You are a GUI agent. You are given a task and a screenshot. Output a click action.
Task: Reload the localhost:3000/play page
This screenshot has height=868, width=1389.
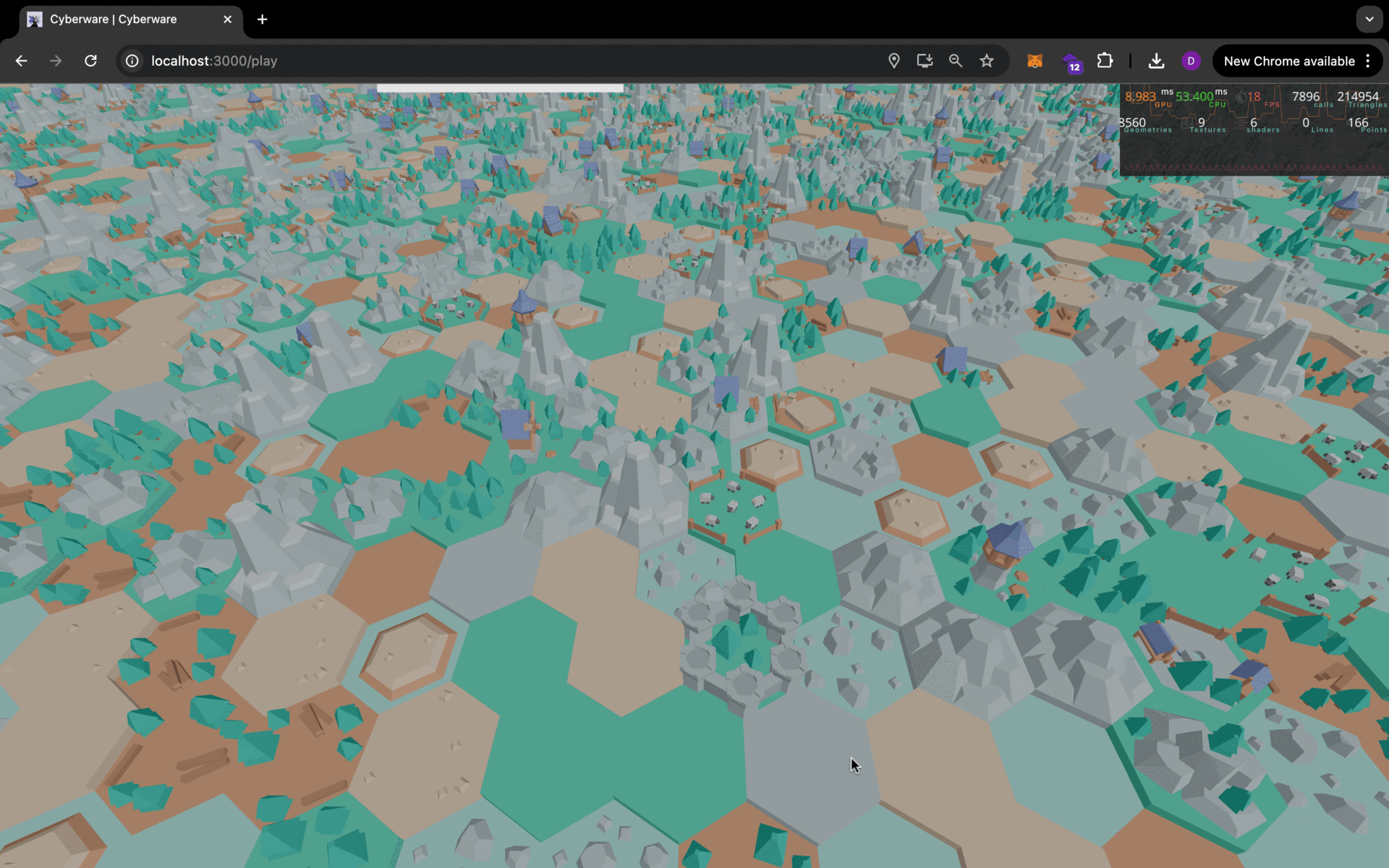(x=90, y=61)
